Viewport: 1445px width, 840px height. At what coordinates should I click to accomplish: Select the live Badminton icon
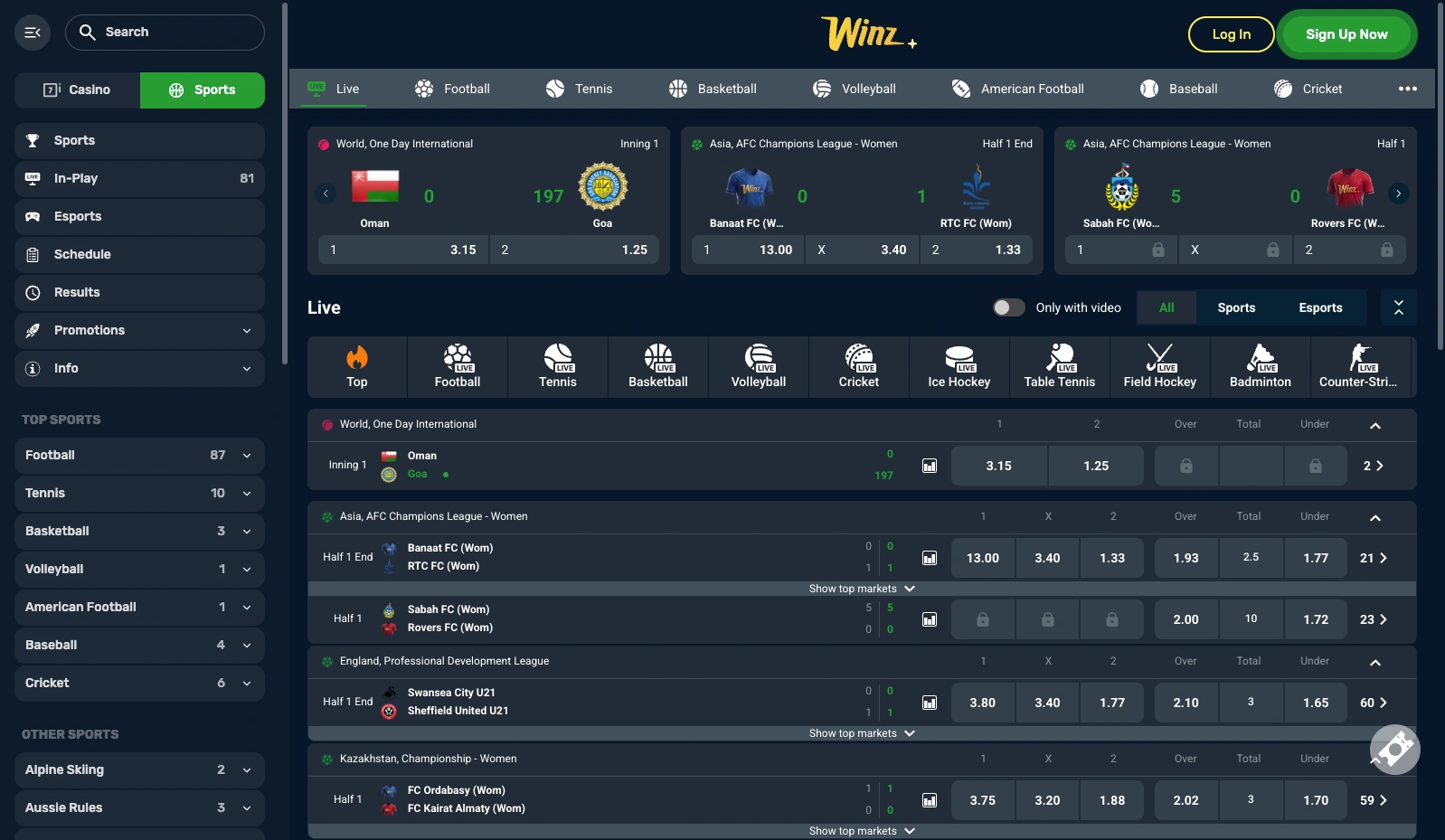[x=1261, y=366]
